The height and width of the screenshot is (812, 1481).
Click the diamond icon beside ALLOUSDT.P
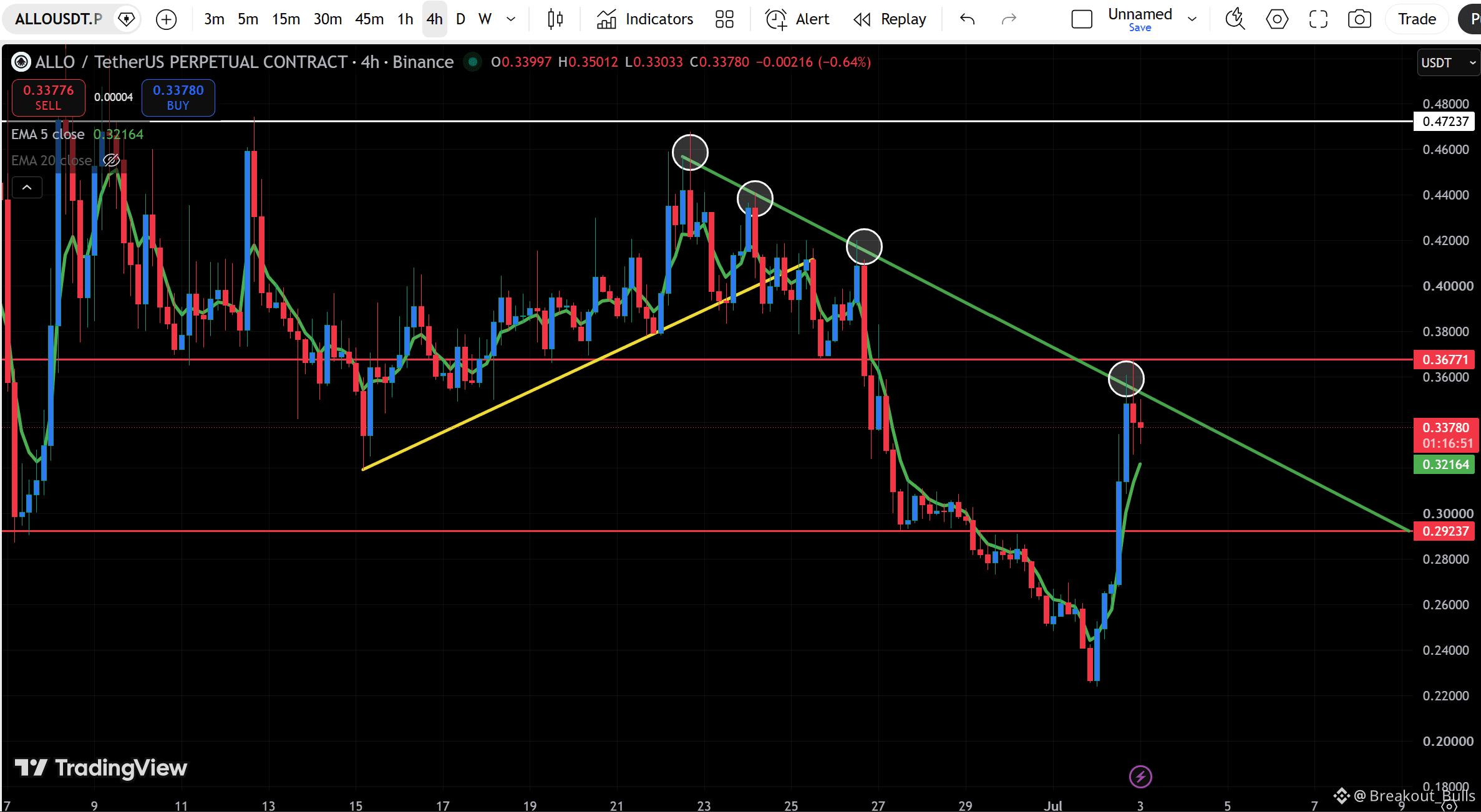click(x=127, y=19)
